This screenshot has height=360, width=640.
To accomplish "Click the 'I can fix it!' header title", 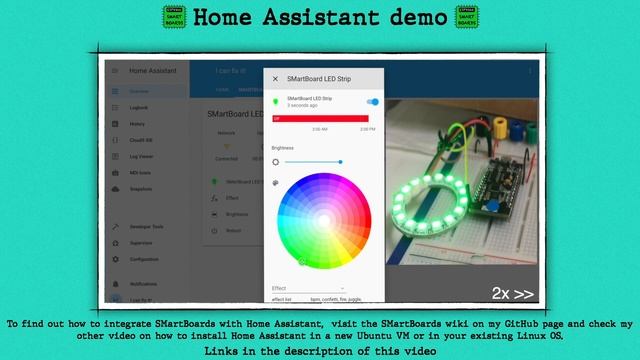I will point(231,71).
